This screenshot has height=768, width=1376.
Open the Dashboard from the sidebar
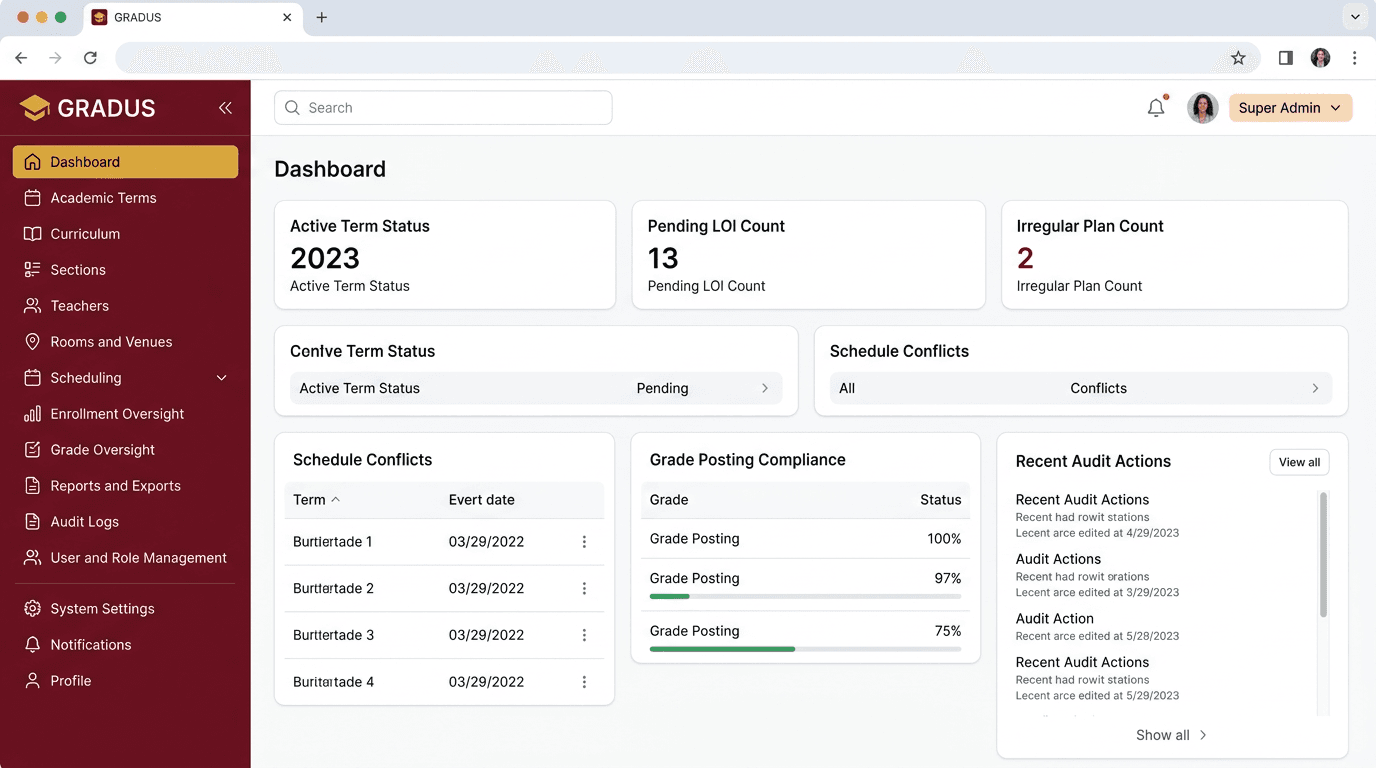coord(84,161)
